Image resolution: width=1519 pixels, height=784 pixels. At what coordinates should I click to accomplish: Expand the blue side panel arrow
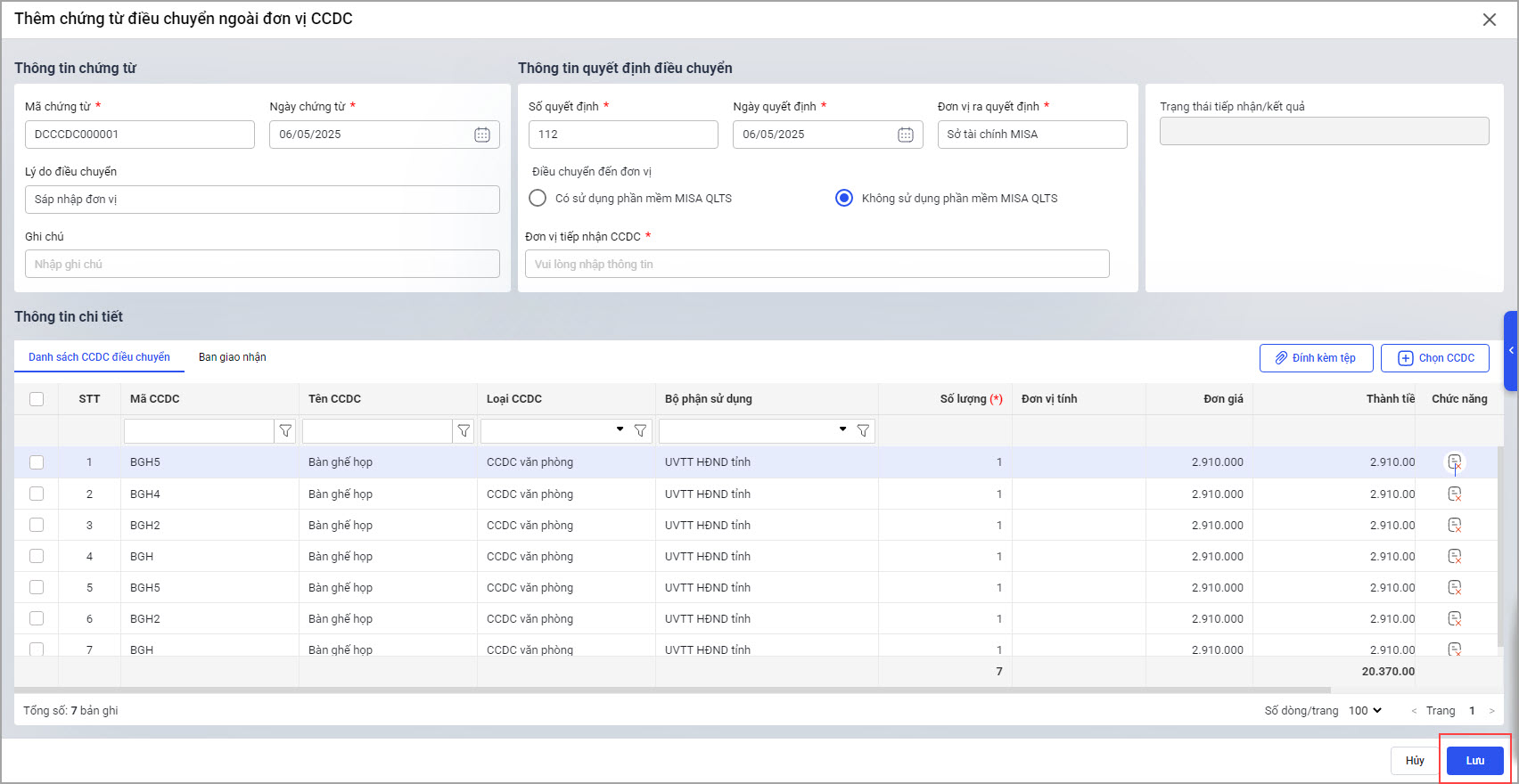click(x=1511, y=351)
